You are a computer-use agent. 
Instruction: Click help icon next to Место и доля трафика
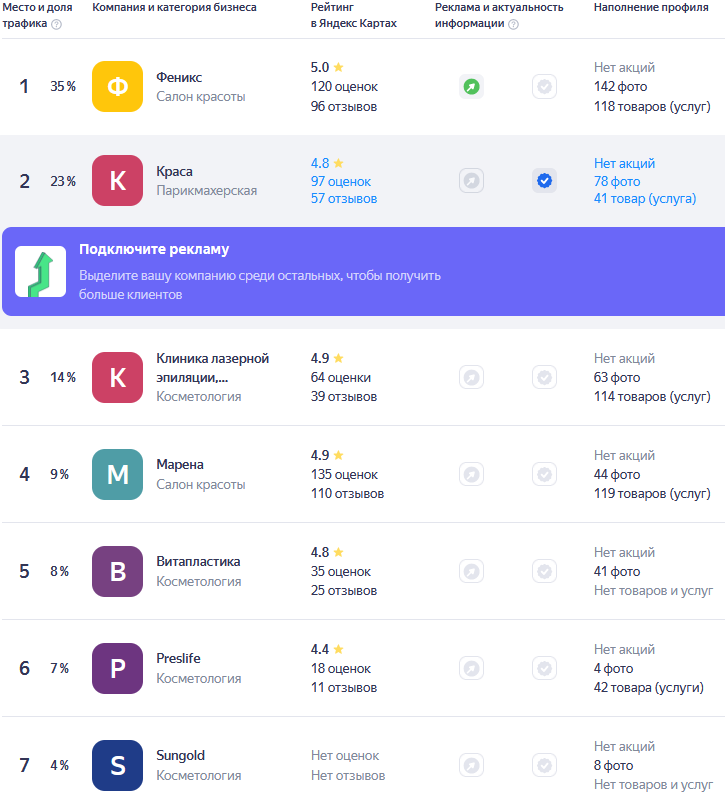(x=57, y=24)
